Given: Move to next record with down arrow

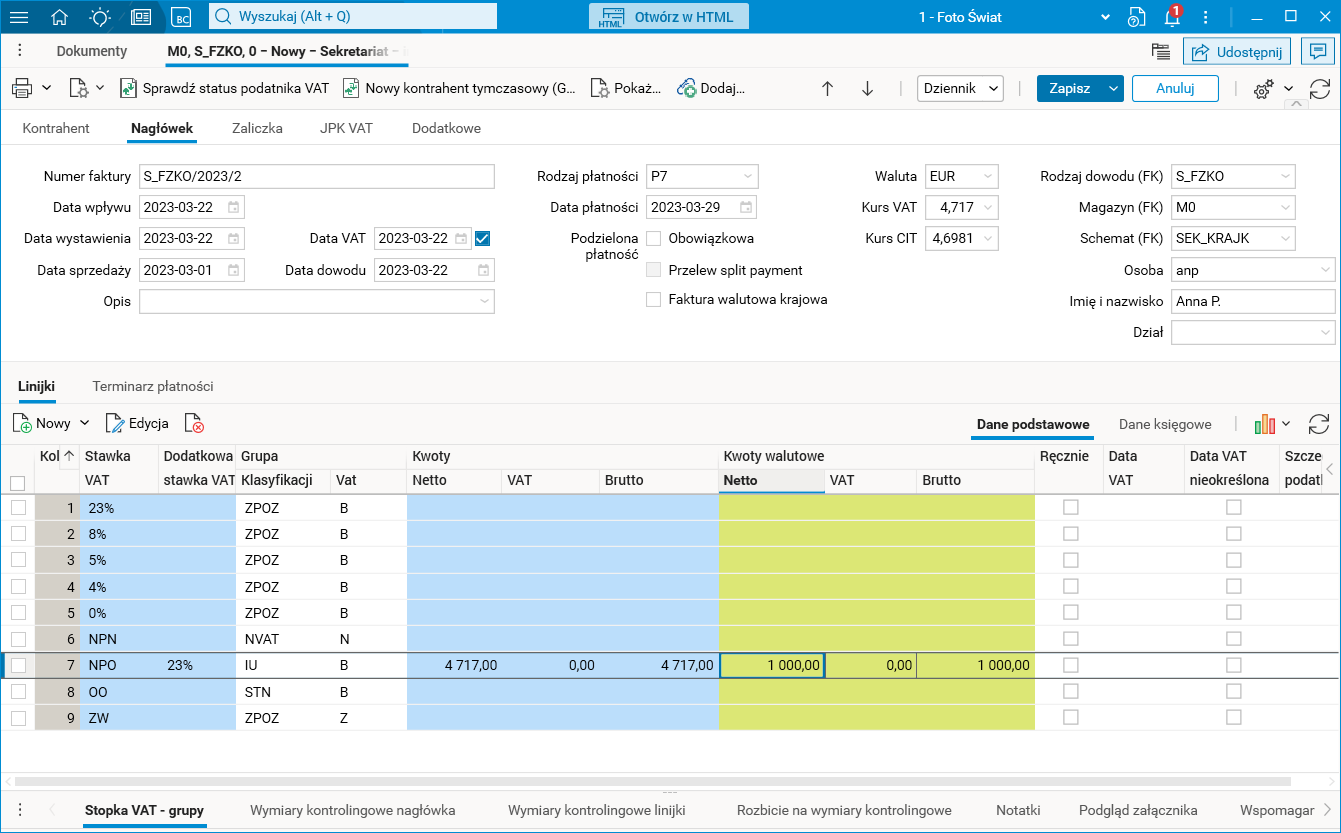Looking at the screenshot, I should 867,88.
